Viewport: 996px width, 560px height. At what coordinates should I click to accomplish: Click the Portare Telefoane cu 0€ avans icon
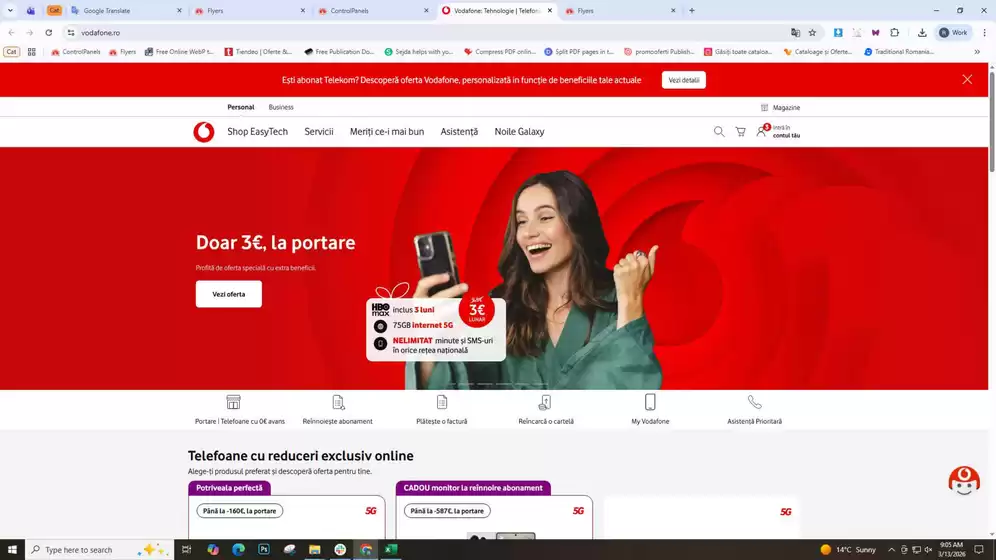click(x=233, y=402)
